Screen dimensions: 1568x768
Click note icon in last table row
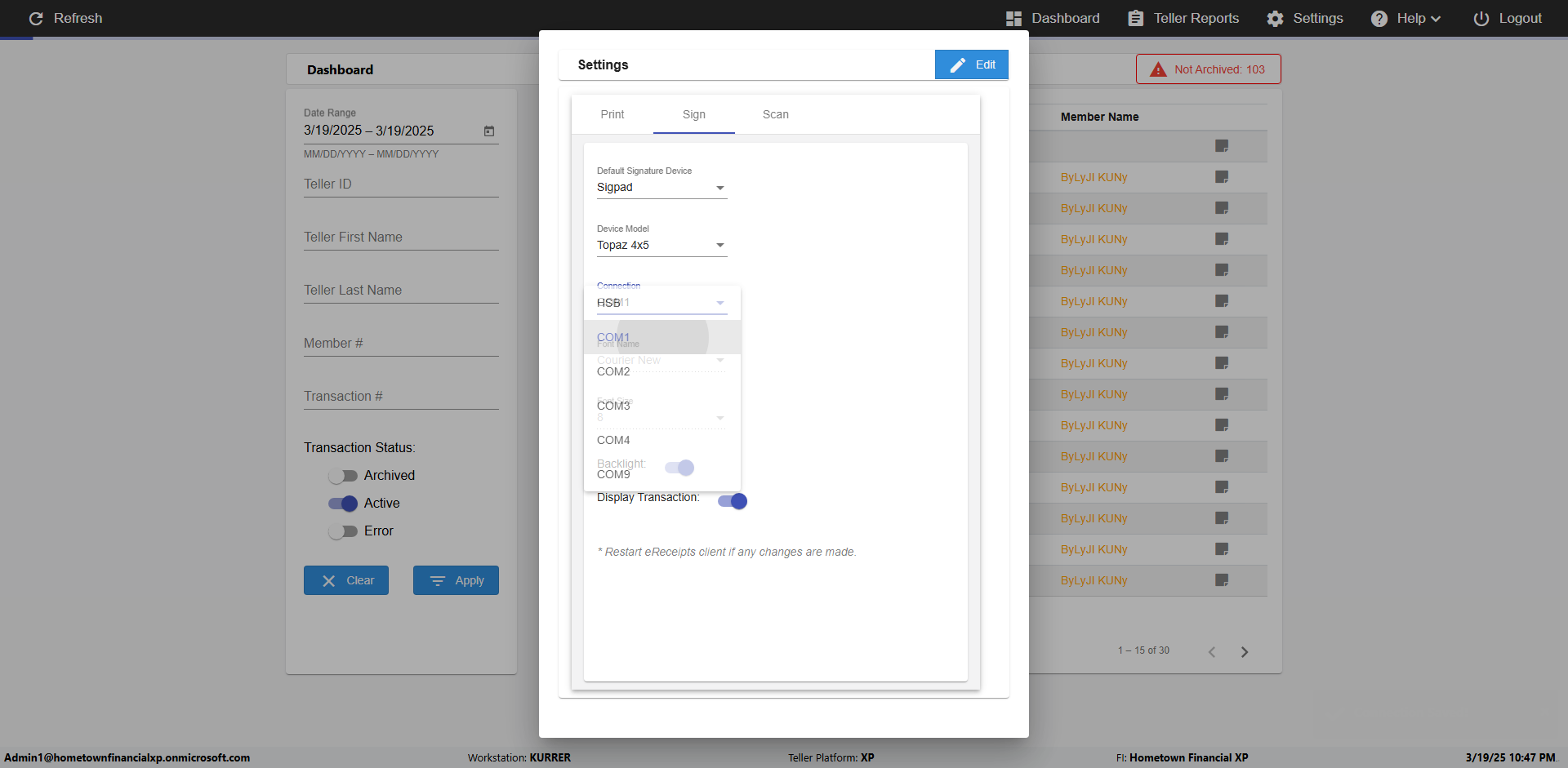point(1222,580)
